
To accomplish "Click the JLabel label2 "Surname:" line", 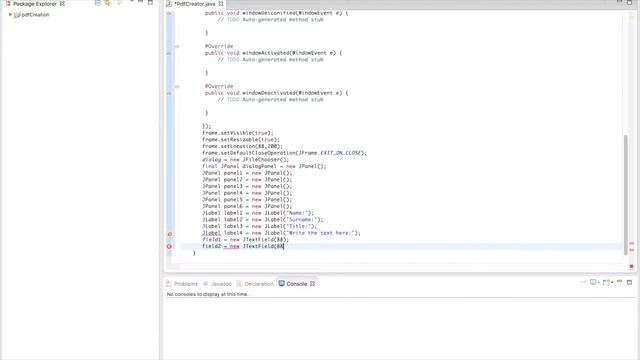I will pos(262,220).
